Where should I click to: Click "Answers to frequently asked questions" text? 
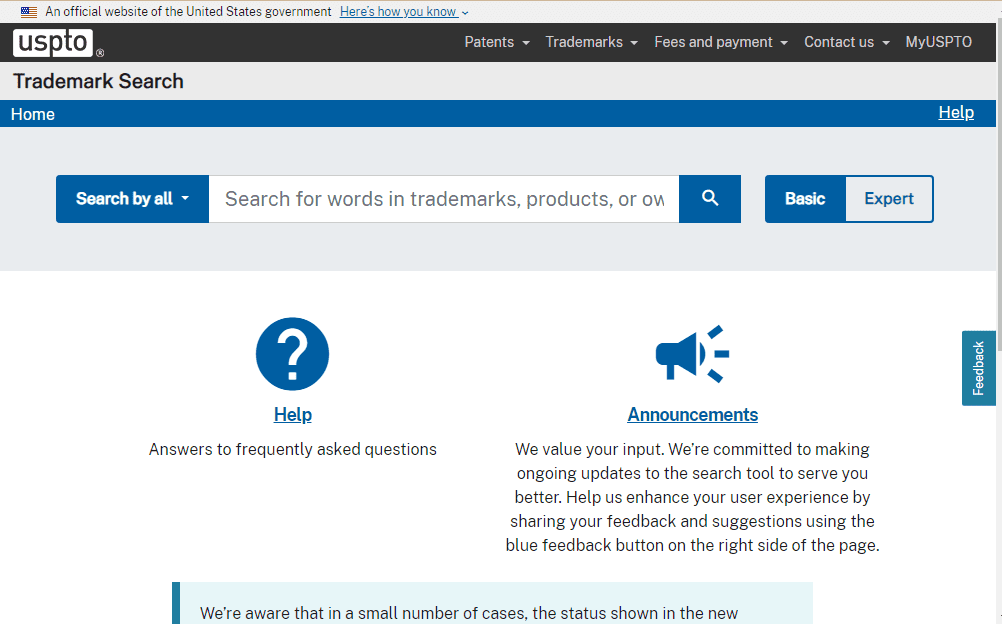[x=293, y=449]
